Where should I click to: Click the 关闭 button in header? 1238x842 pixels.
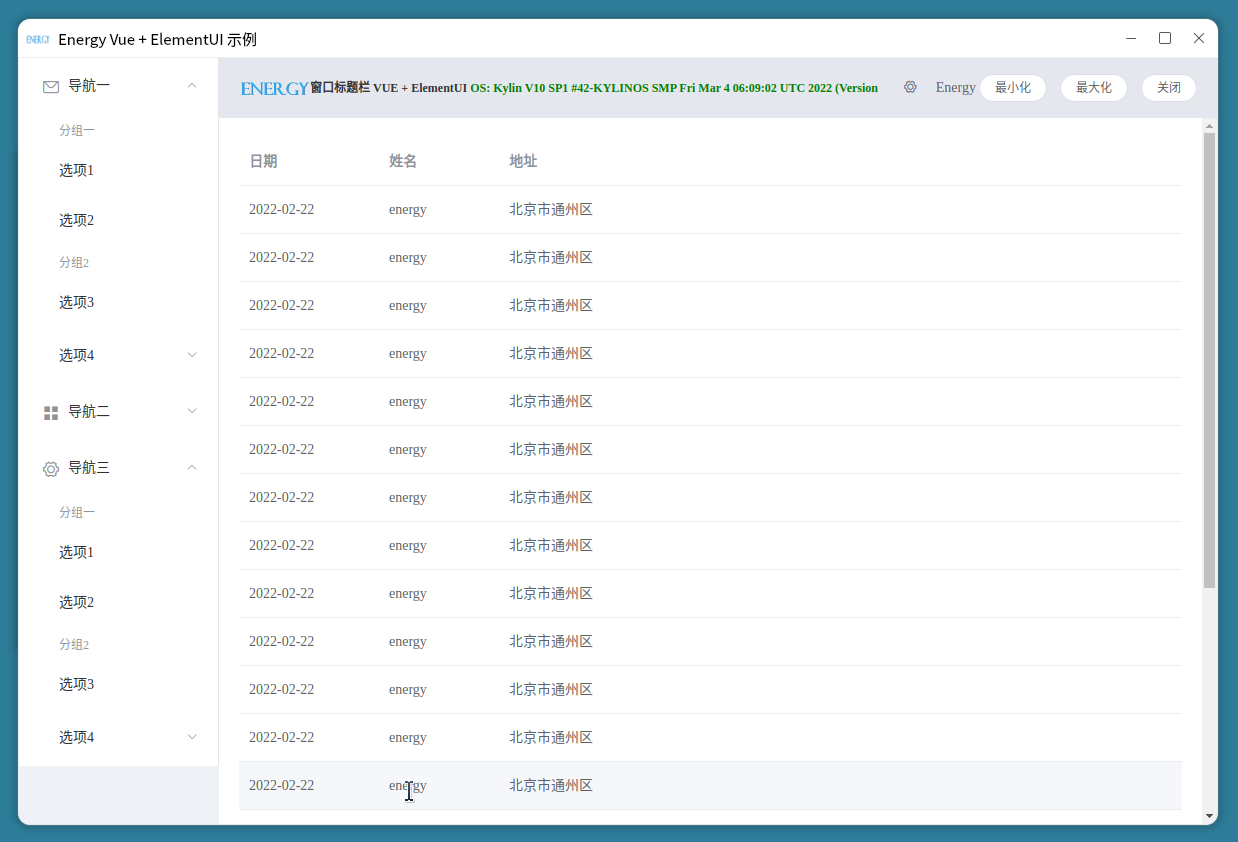click(1169, 88)
